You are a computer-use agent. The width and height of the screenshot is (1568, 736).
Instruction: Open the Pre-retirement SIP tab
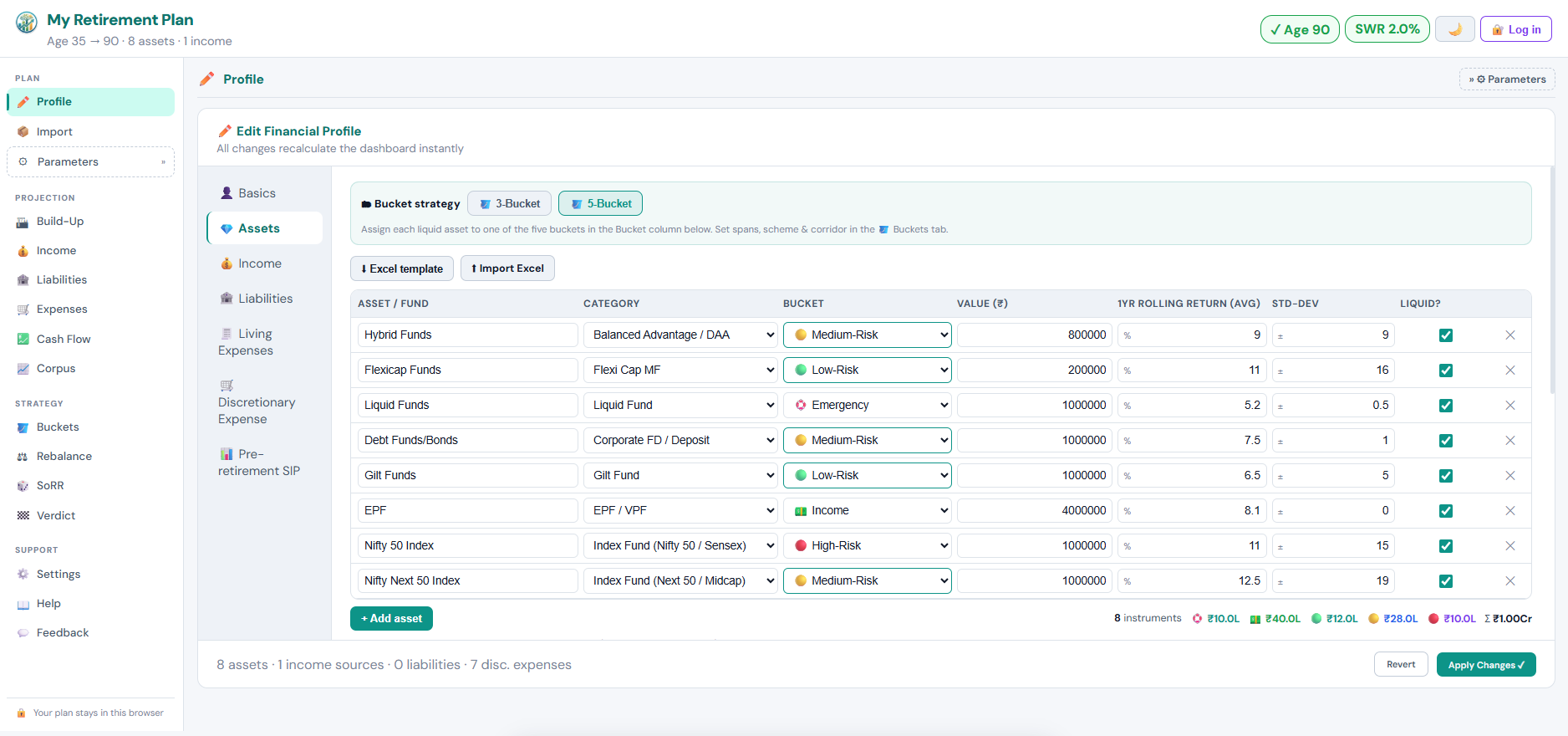coord(264,463)
